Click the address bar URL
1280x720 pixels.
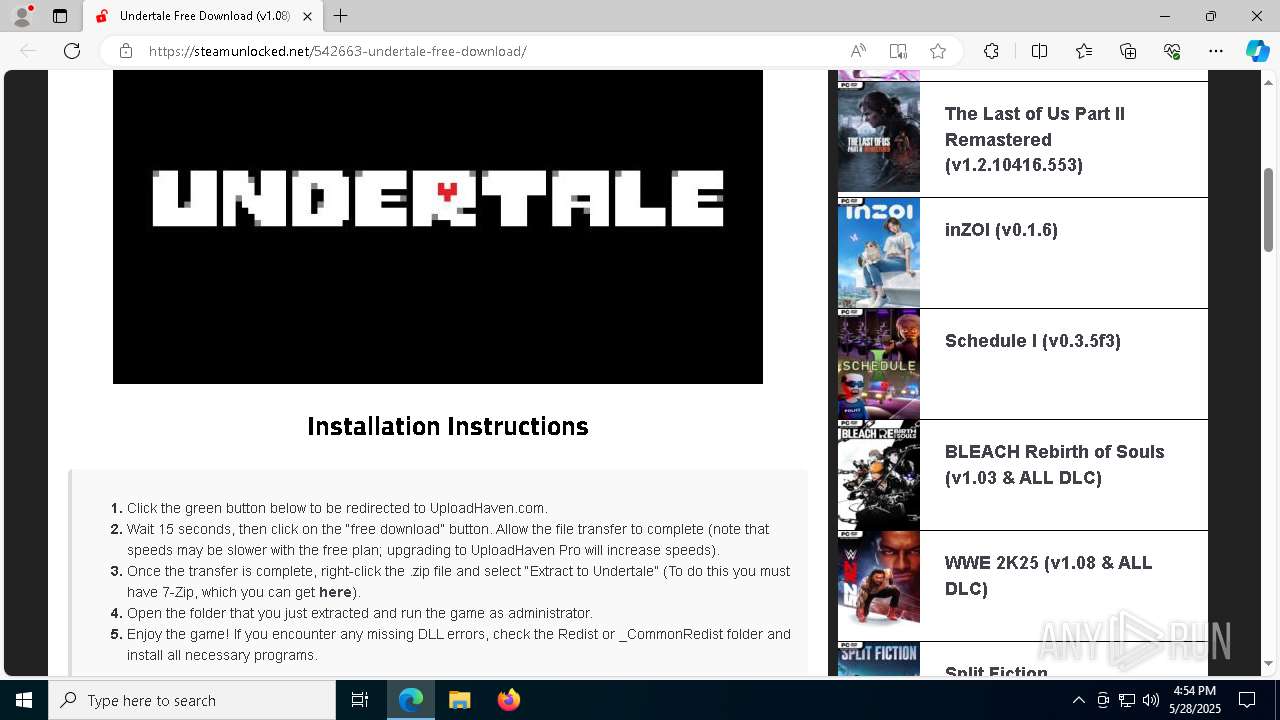[338, 51]
